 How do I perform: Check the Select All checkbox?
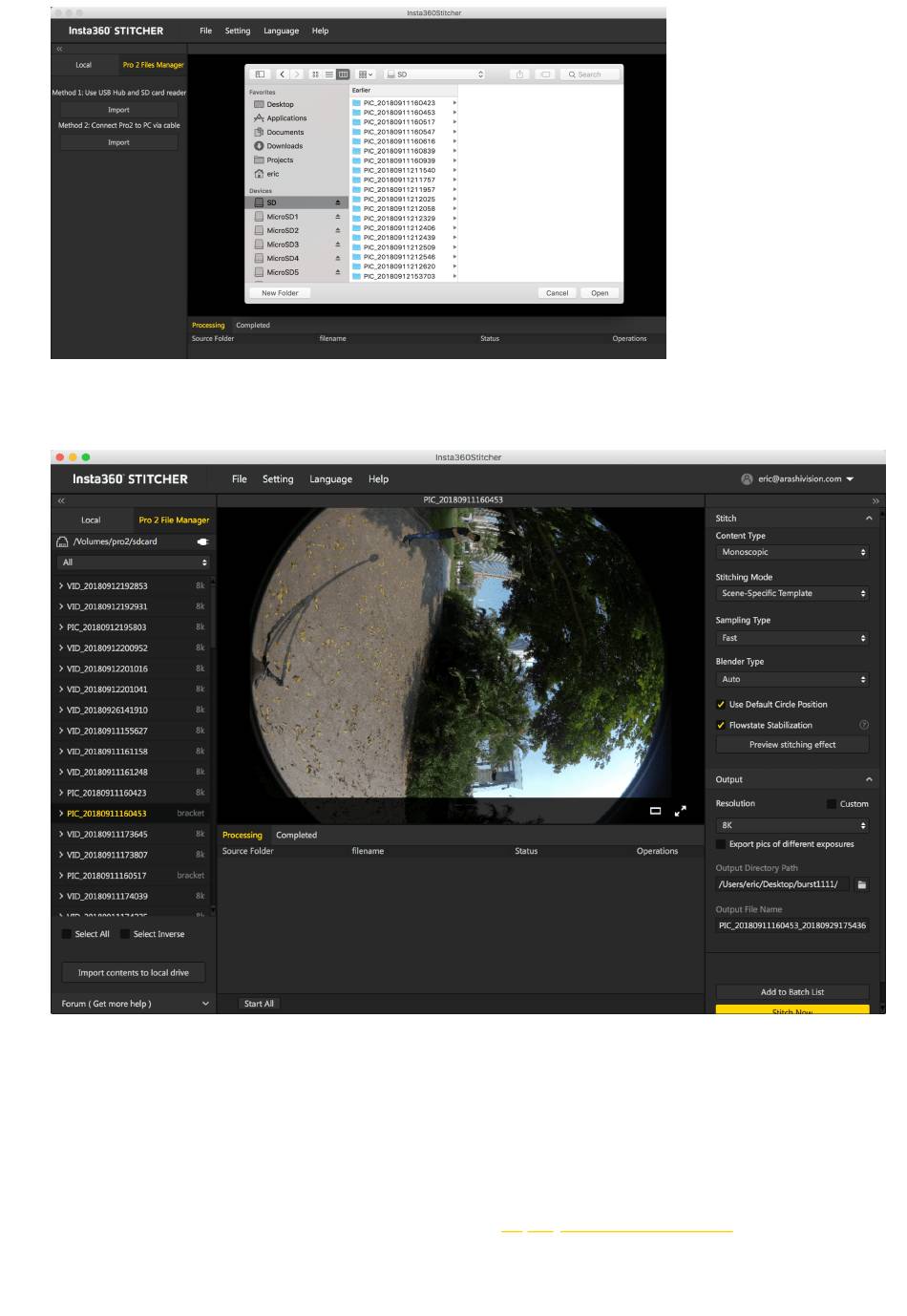coord(67,934)
